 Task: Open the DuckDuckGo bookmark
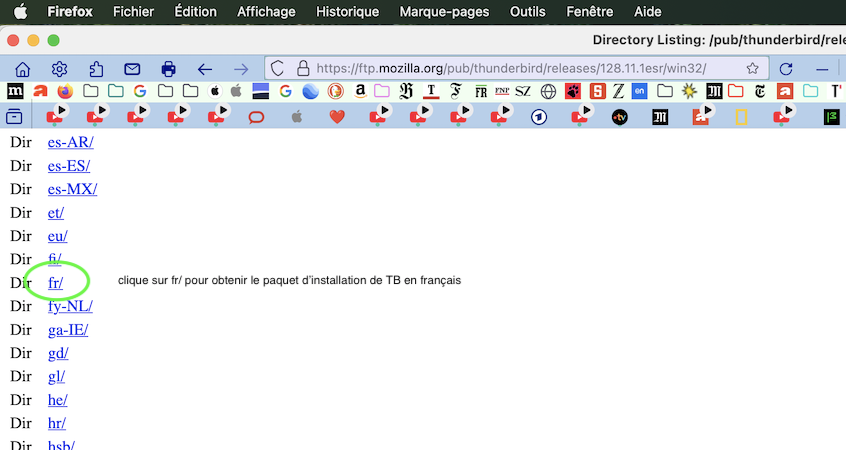tap(336, 91)
